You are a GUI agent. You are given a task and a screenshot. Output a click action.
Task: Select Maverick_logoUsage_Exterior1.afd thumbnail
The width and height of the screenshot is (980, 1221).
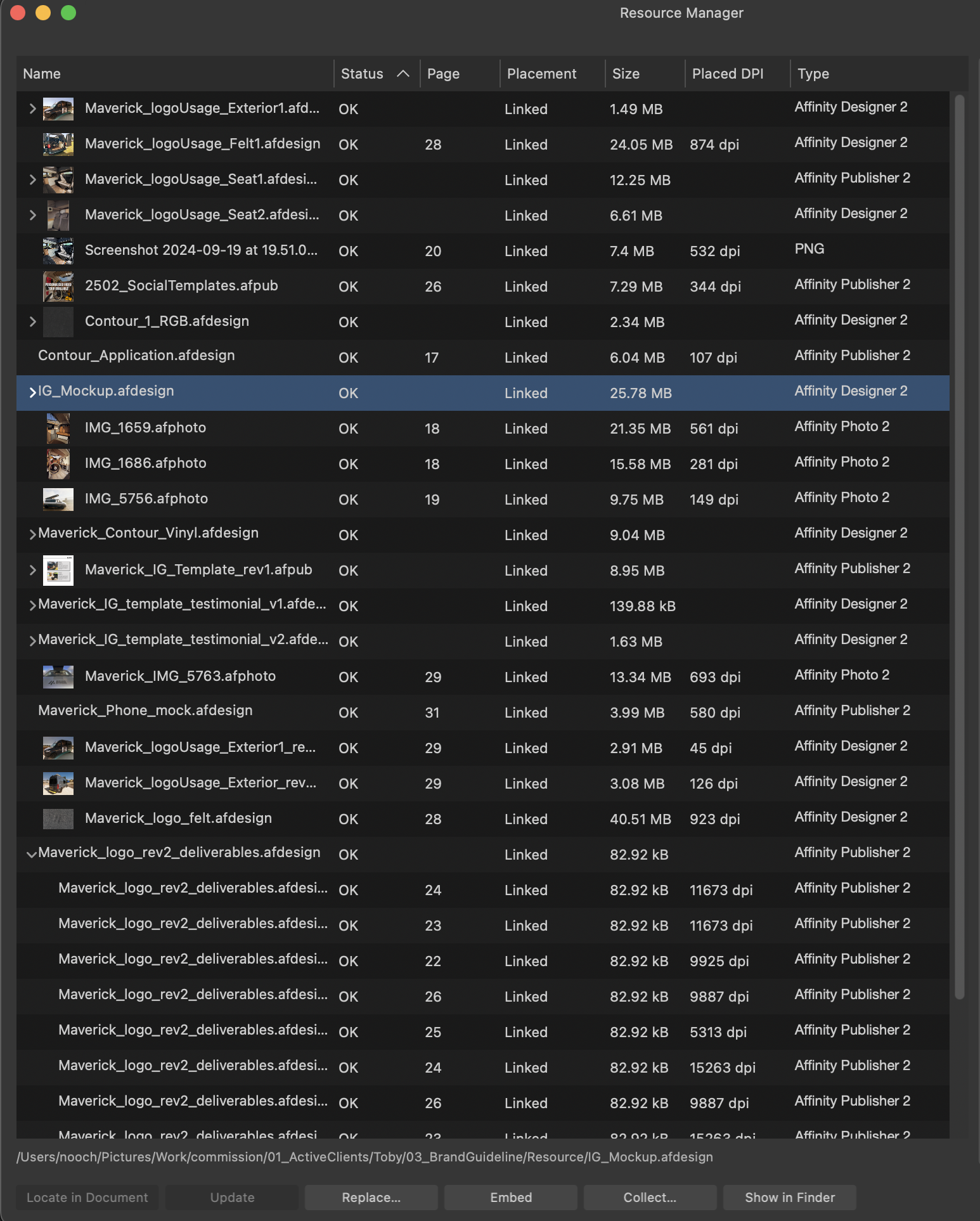[58, 108]
